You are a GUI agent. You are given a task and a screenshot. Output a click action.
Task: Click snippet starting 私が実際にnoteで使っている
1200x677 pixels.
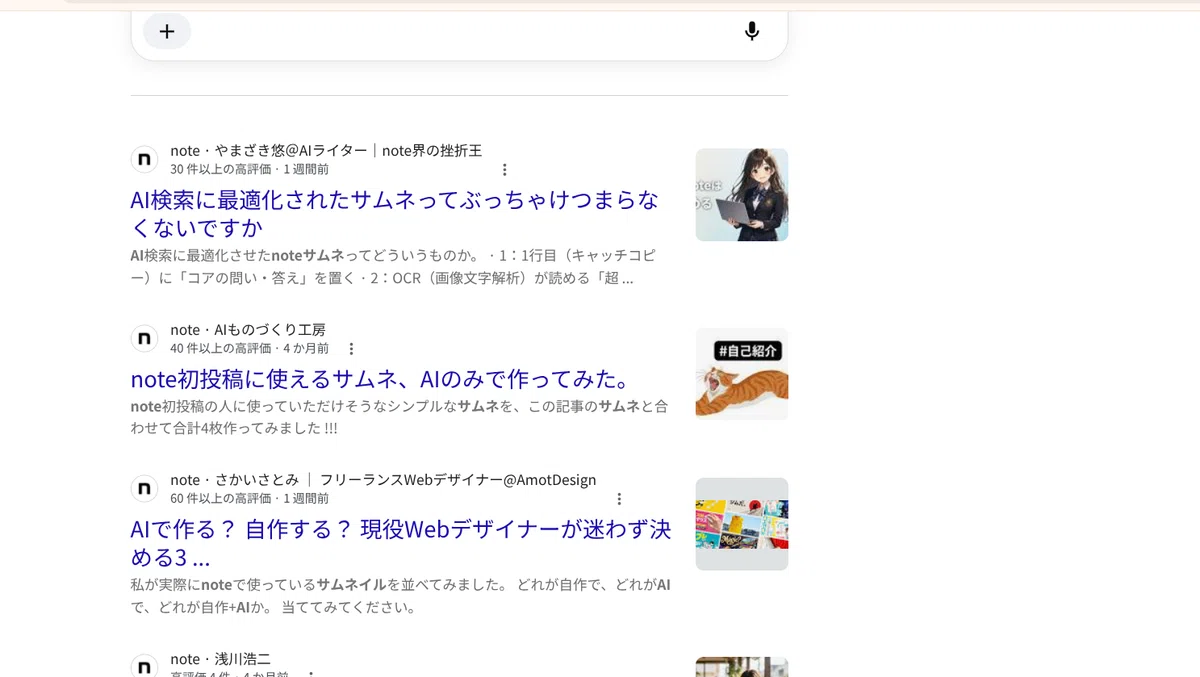(x=401, y=596)
